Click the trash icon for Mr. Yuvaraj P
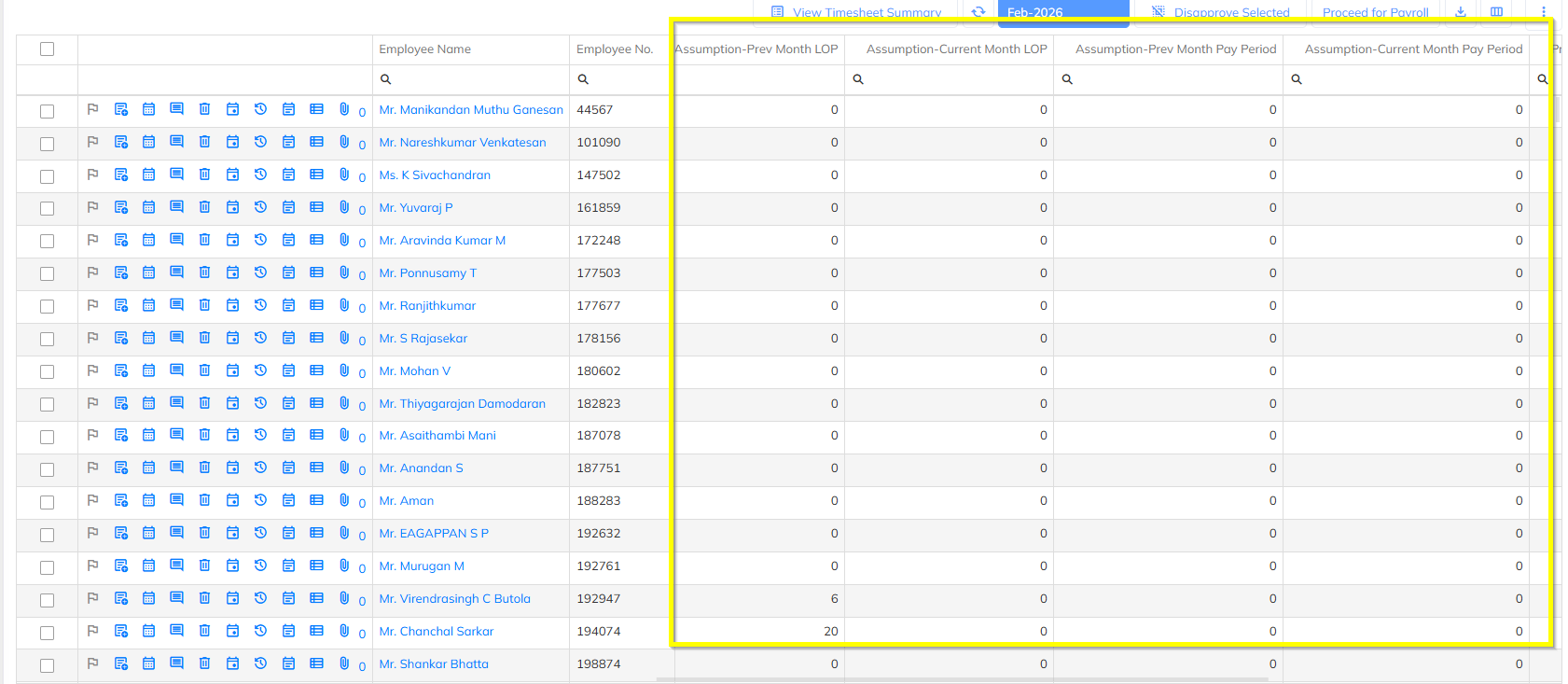The width and height of the screenshot is (1568, 684). coord(204,207)
